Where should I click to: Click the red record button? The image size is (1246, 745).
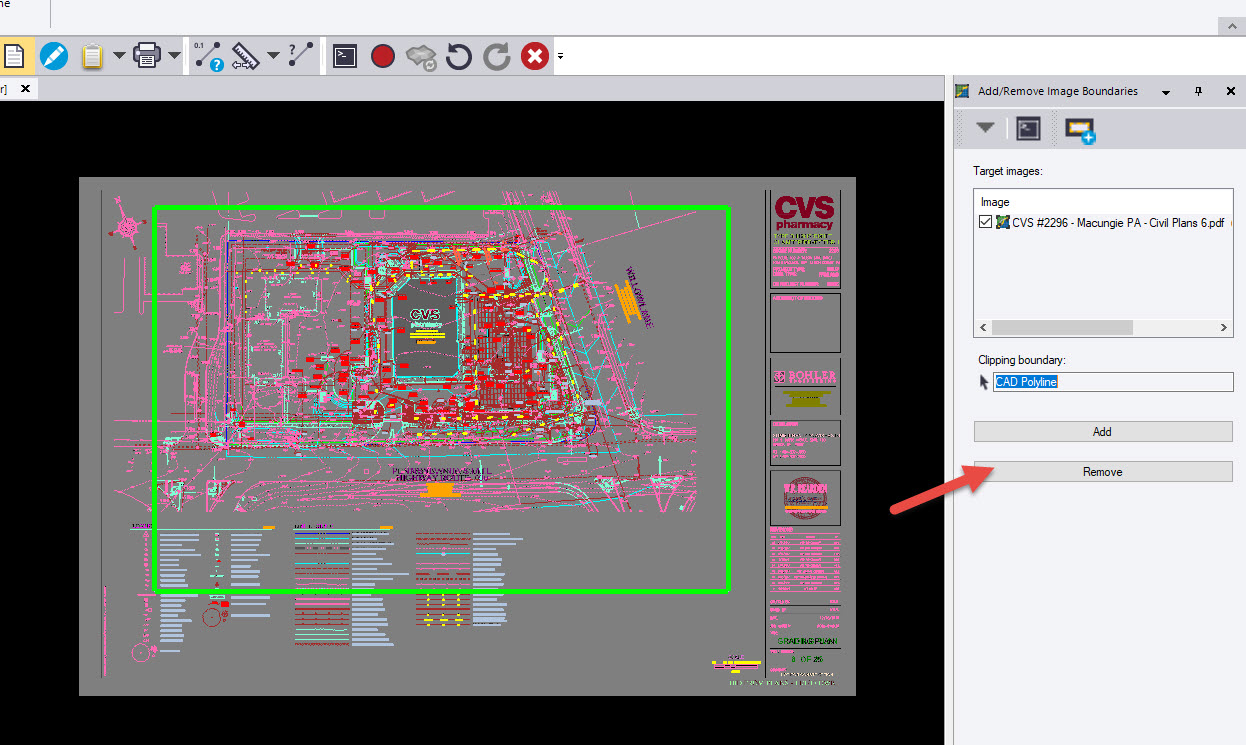(383, 56)
